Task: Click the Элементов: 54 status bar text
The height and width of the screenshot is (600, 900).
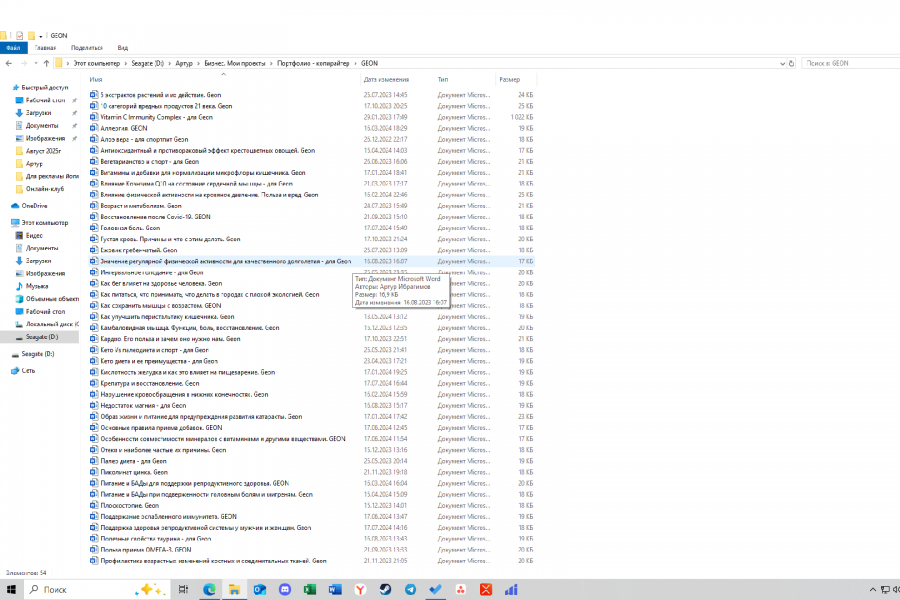Action: click(26, 572)
